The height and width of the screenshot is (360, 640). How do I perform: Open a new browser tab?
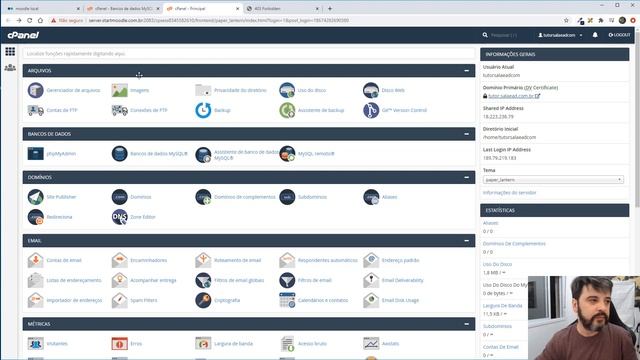click(x=330, y=8)
